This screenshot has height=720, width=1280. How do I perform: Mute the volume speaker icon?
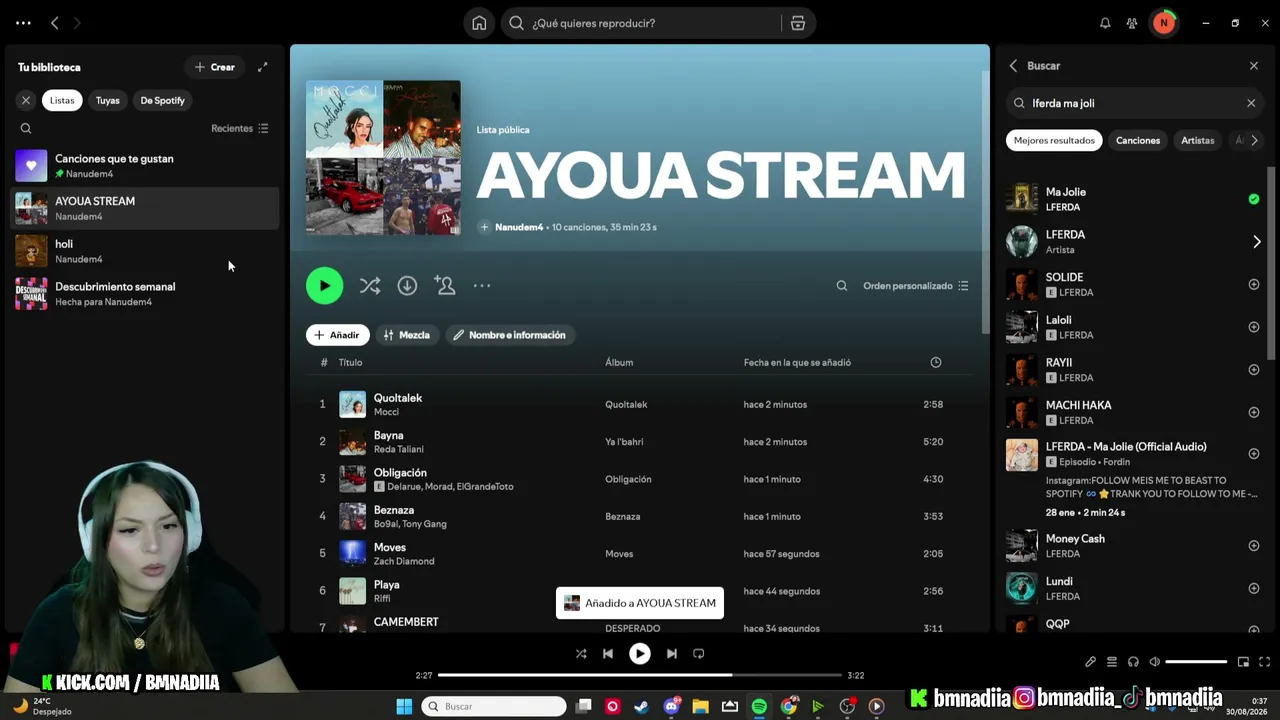[1155, 662]
